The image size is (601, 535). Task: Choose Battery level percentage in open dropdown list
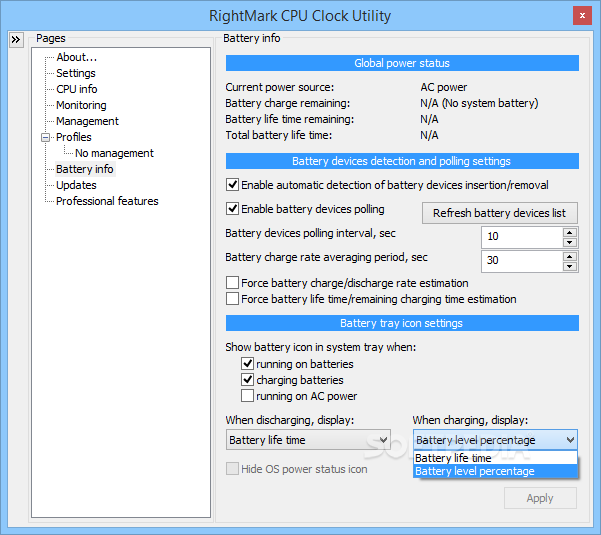tap(495, 471)
